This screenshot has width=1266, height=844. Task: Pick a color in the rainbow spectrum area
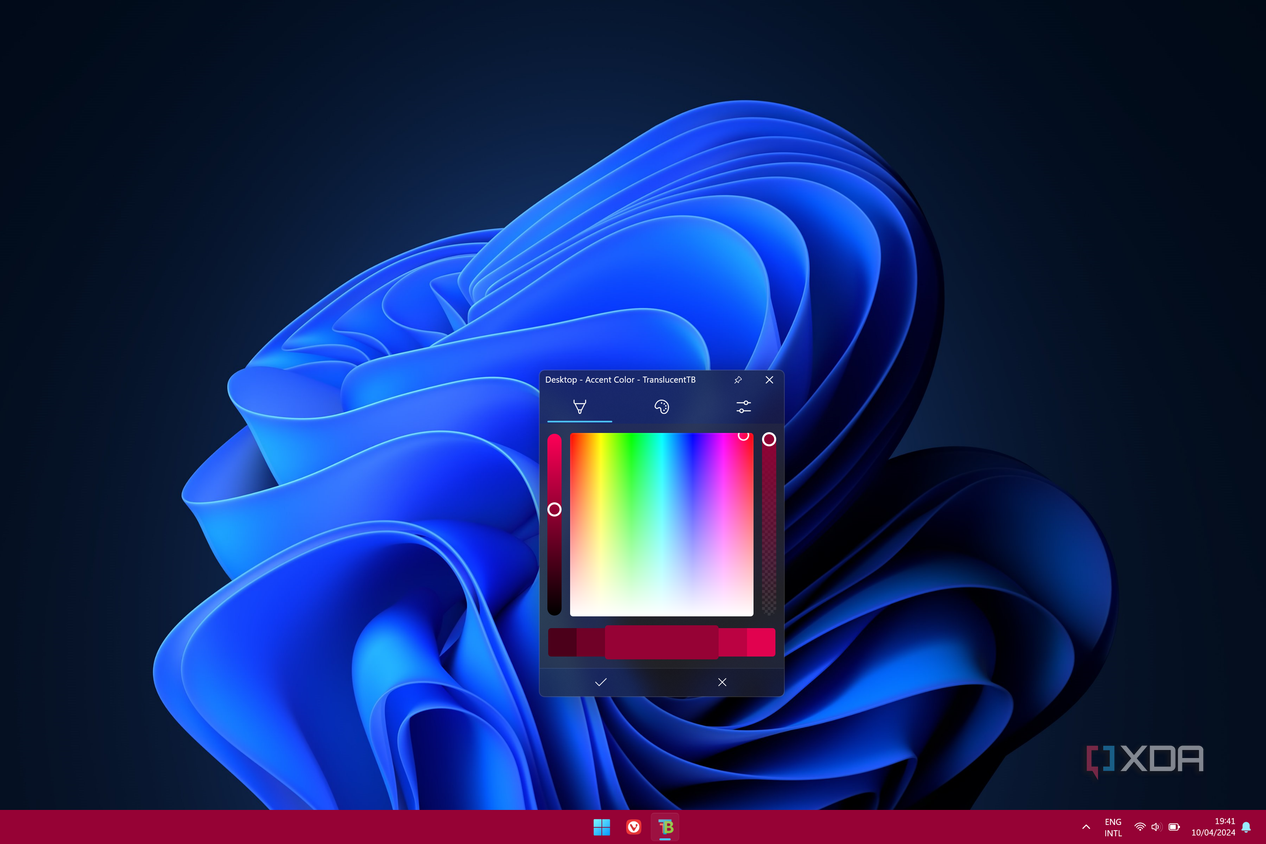661,524
